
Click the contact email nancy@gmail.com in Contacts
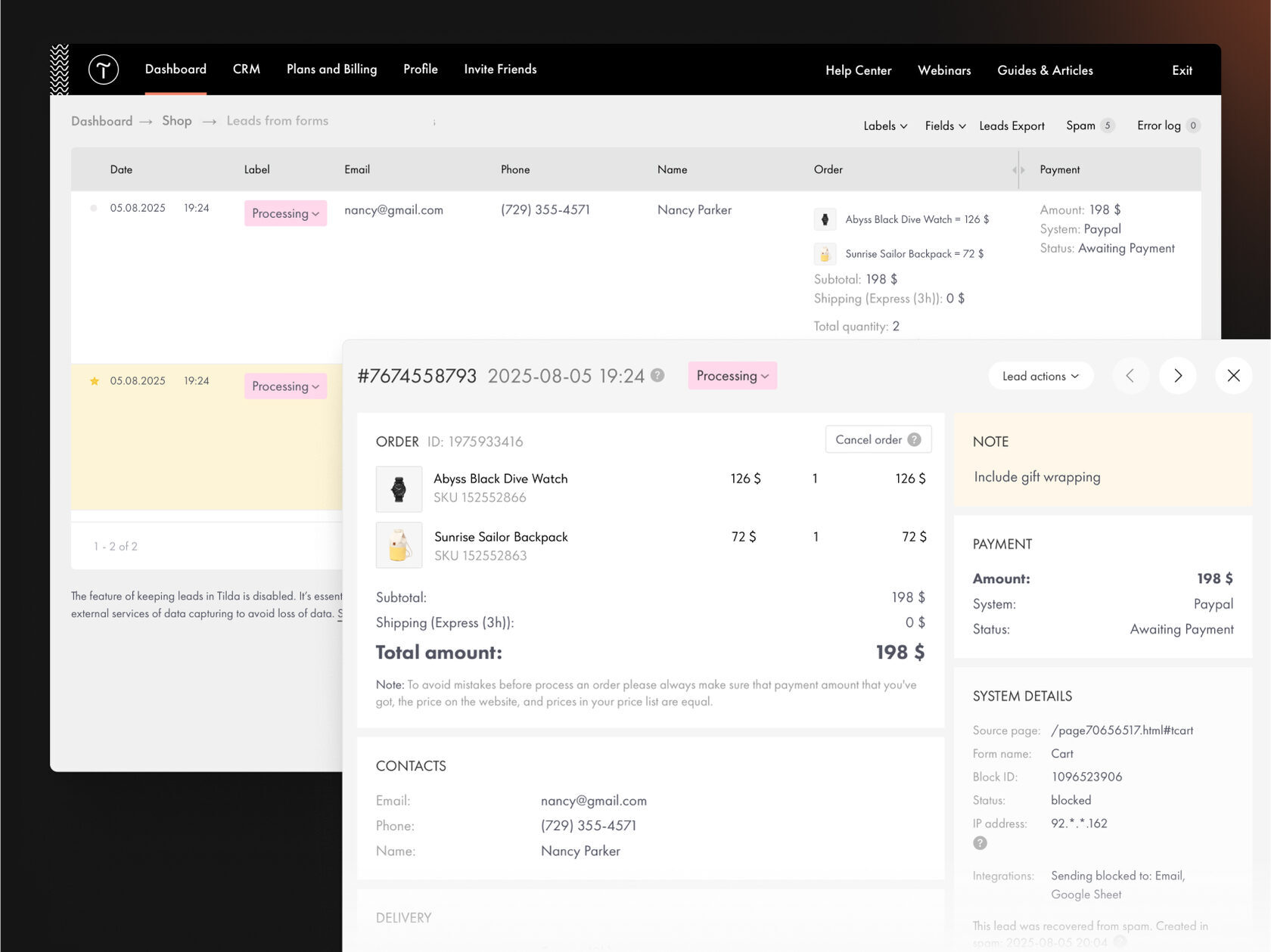click(594, 801)
